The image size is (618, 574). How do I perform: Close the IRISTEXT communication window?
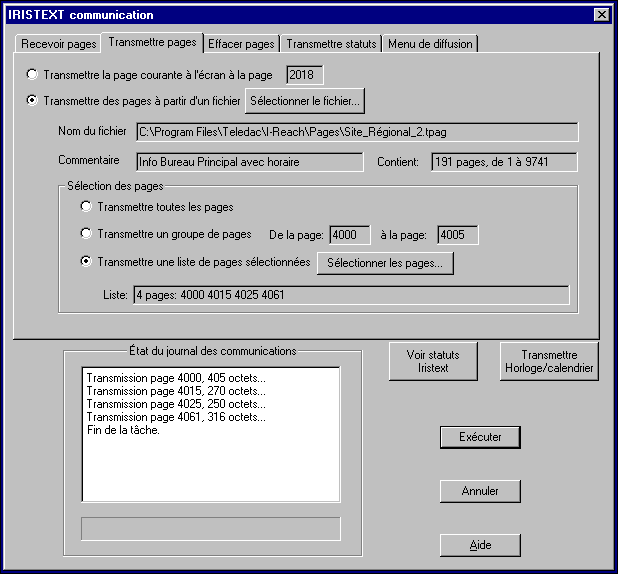pos(601,15)
